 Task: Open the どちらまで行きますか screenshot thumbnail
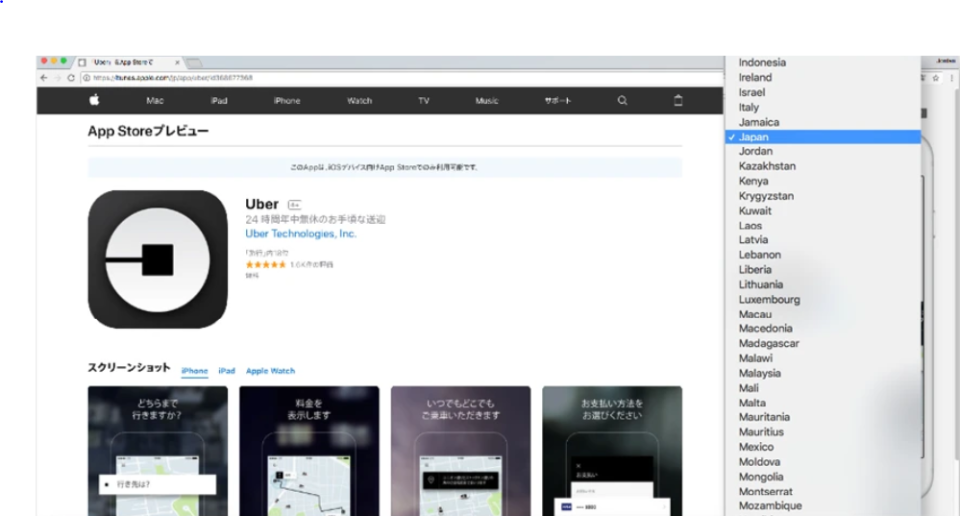[157, 451]
